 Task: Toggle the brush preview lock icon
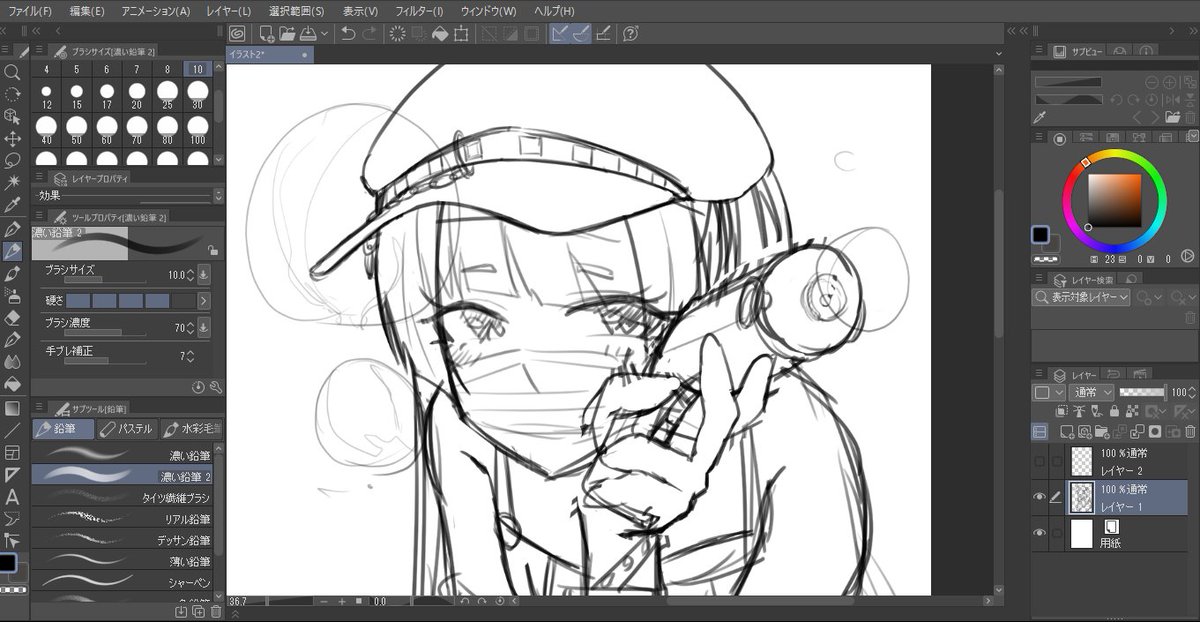coord(212,251)
